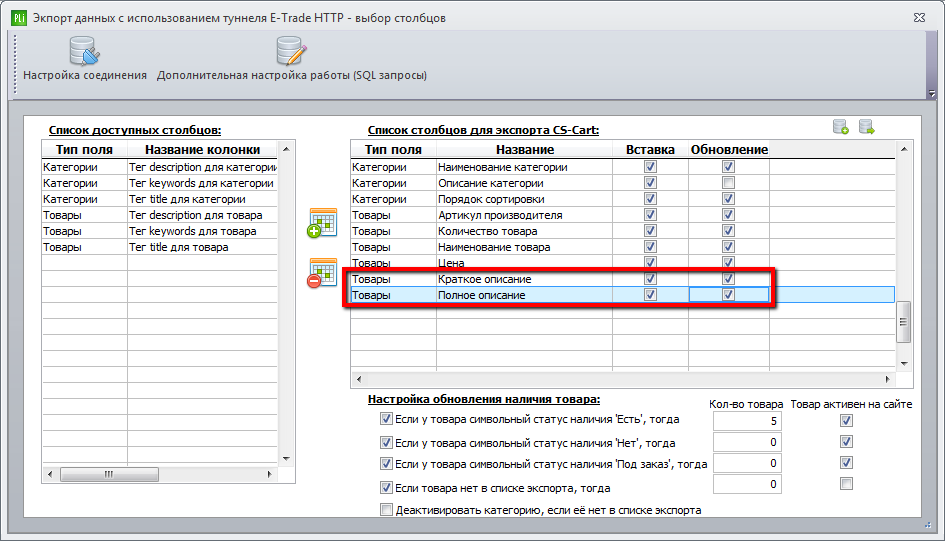Open Дополнительная настройка работы (SQL запросы)
945x541 pixels.
292,58
